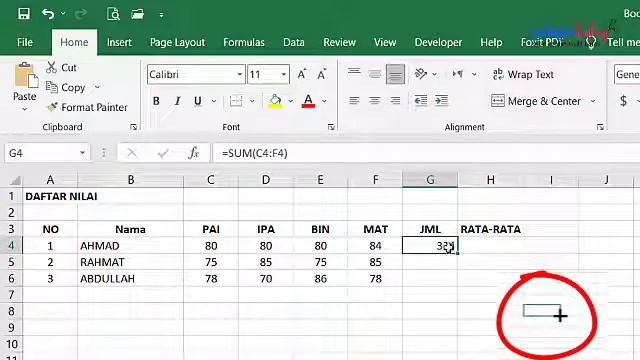Click the Name Box showing G4

click(42, 153)
